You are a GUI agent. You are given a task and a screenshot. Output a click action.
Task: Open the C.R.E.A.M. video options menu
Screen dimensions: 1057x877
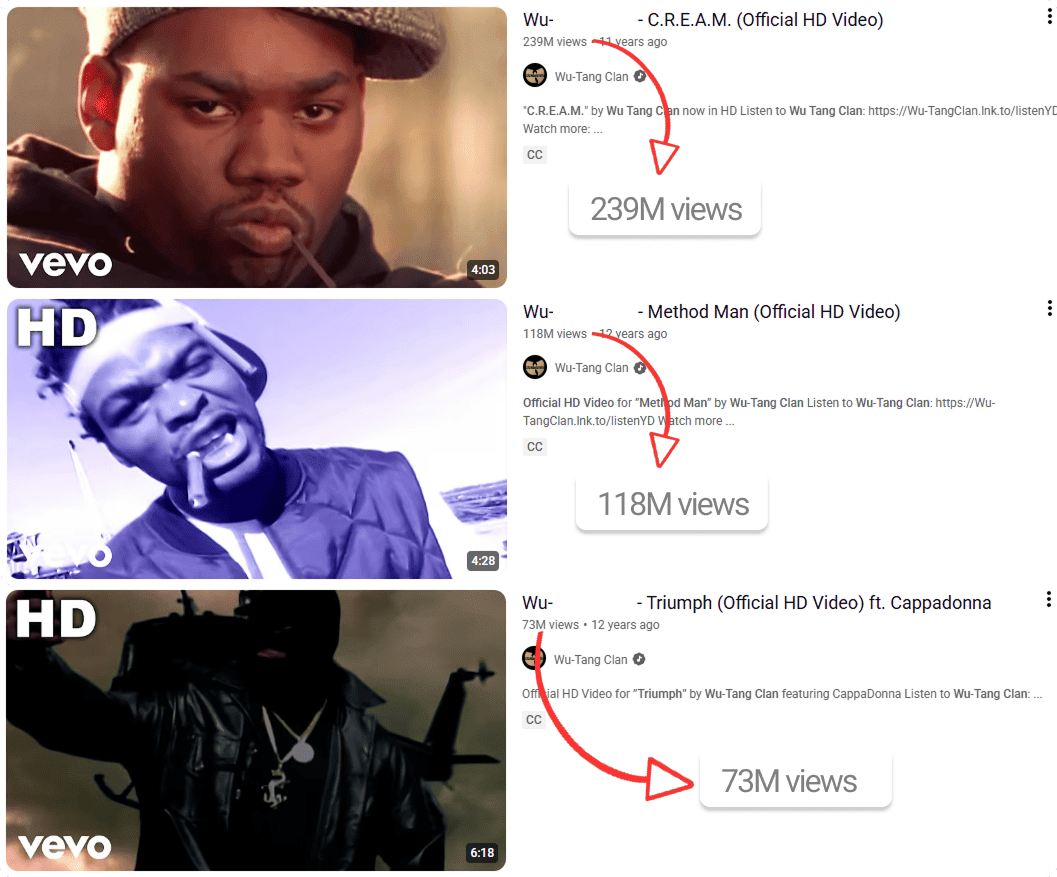pyautogui.click(x=1049, y=16)
